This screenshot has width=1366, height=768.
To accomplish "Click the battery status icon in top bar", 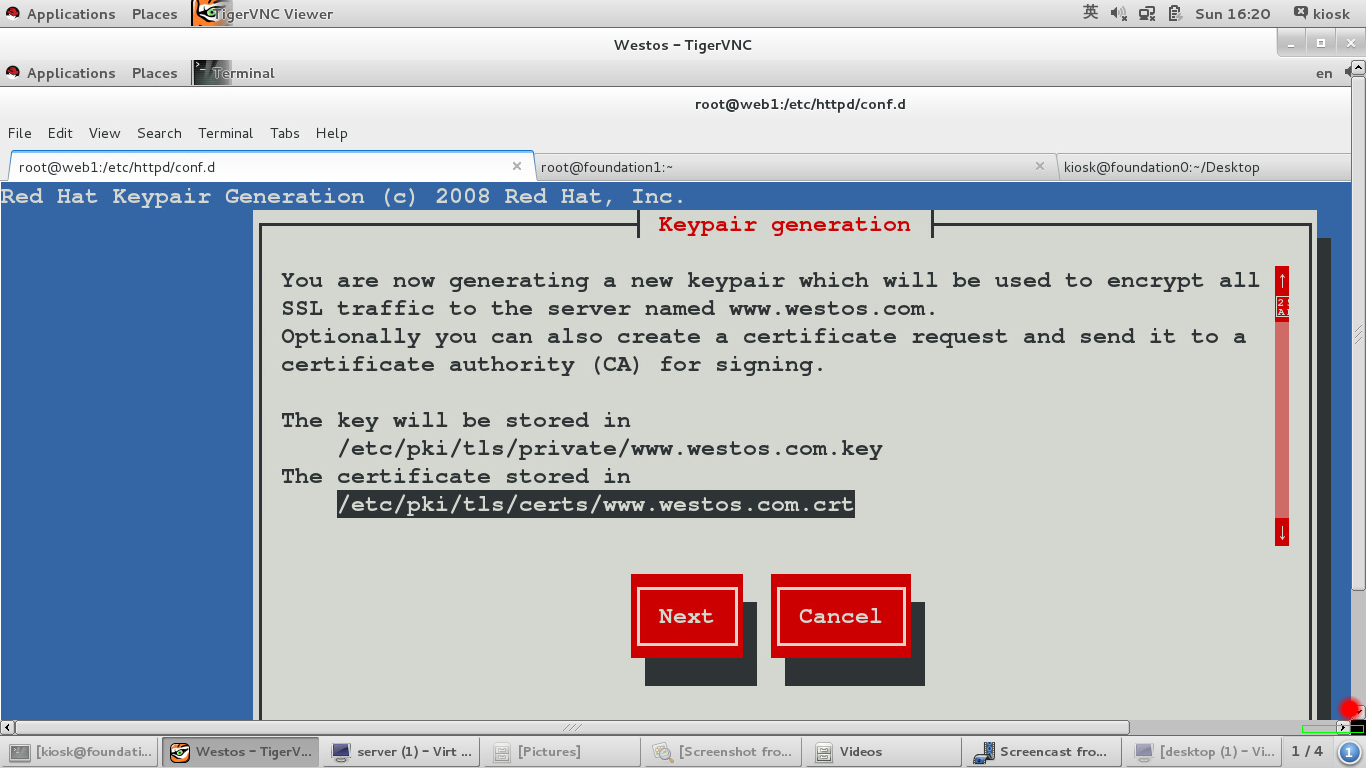I will point(1175,14).
